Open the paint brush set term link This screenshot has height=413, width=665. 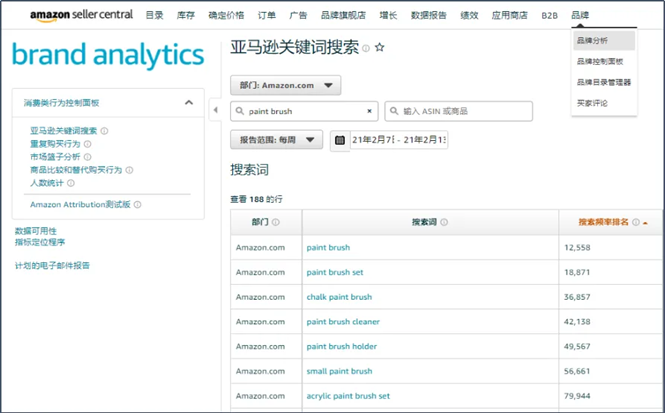point(335,272)
